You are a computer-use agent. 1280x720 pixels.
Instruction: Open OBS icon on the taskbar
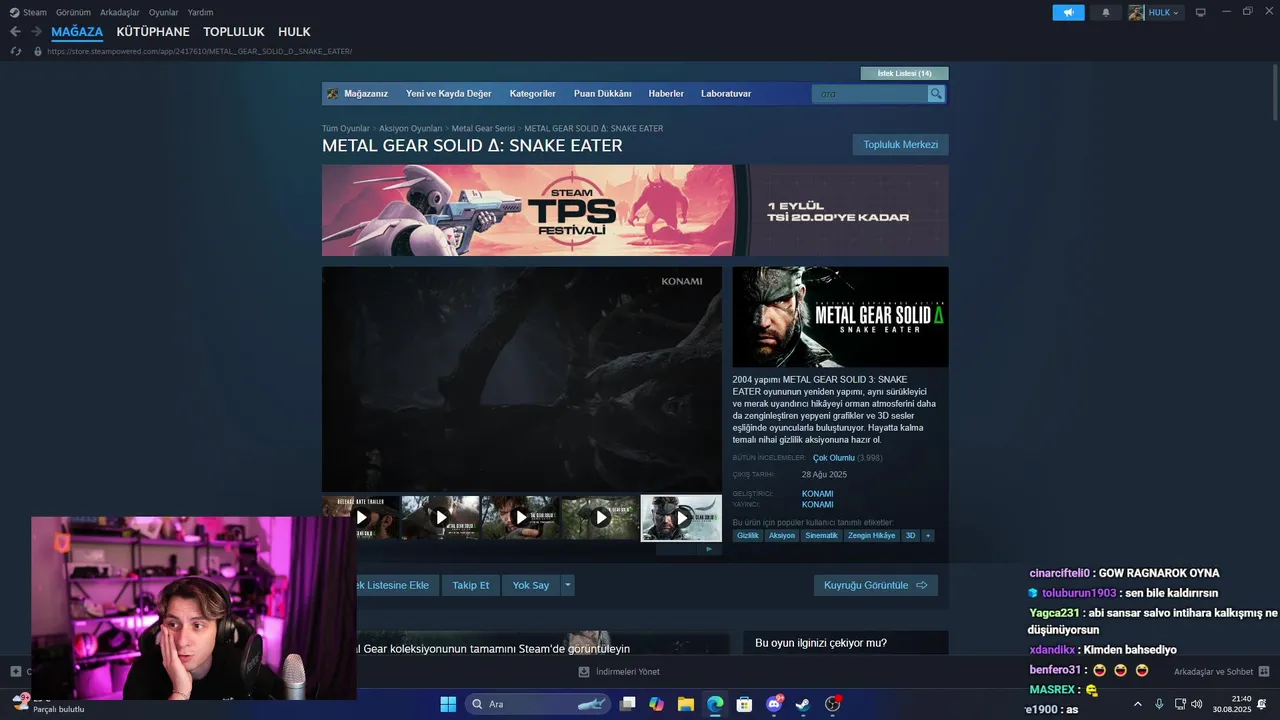(833, 704)
